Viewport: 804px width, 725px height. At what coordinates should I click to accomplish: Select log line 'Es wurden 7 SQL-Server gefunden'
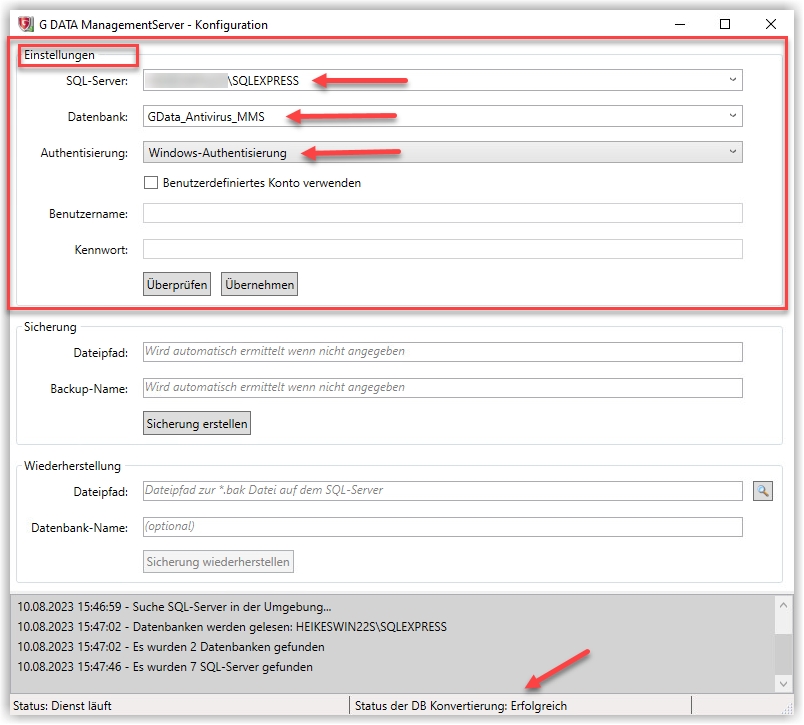pyautogui.click(x=165, y=667)
